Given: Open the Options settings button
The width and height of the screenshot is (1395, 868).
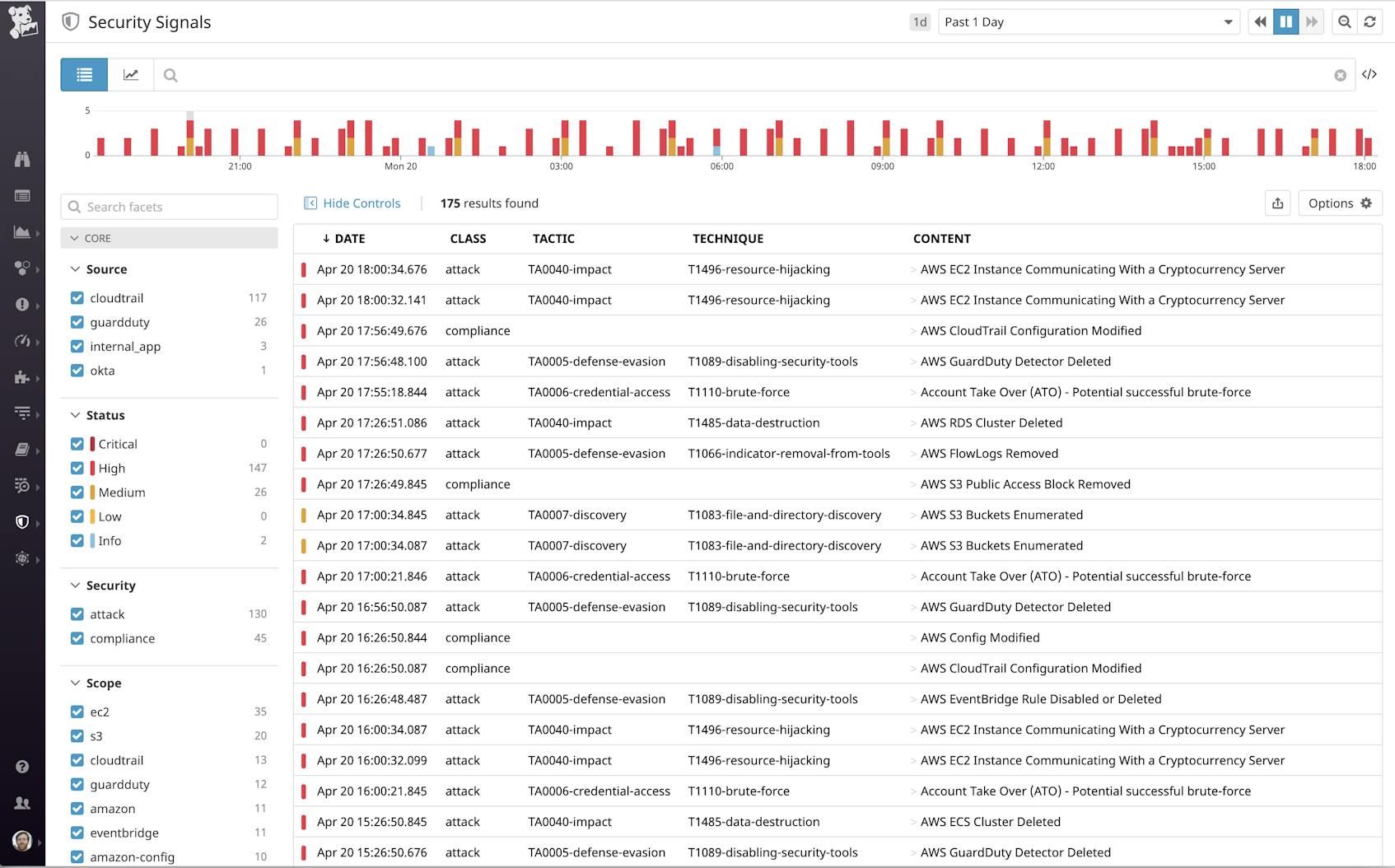Looking at the screenshot, I should (1340, 203).
